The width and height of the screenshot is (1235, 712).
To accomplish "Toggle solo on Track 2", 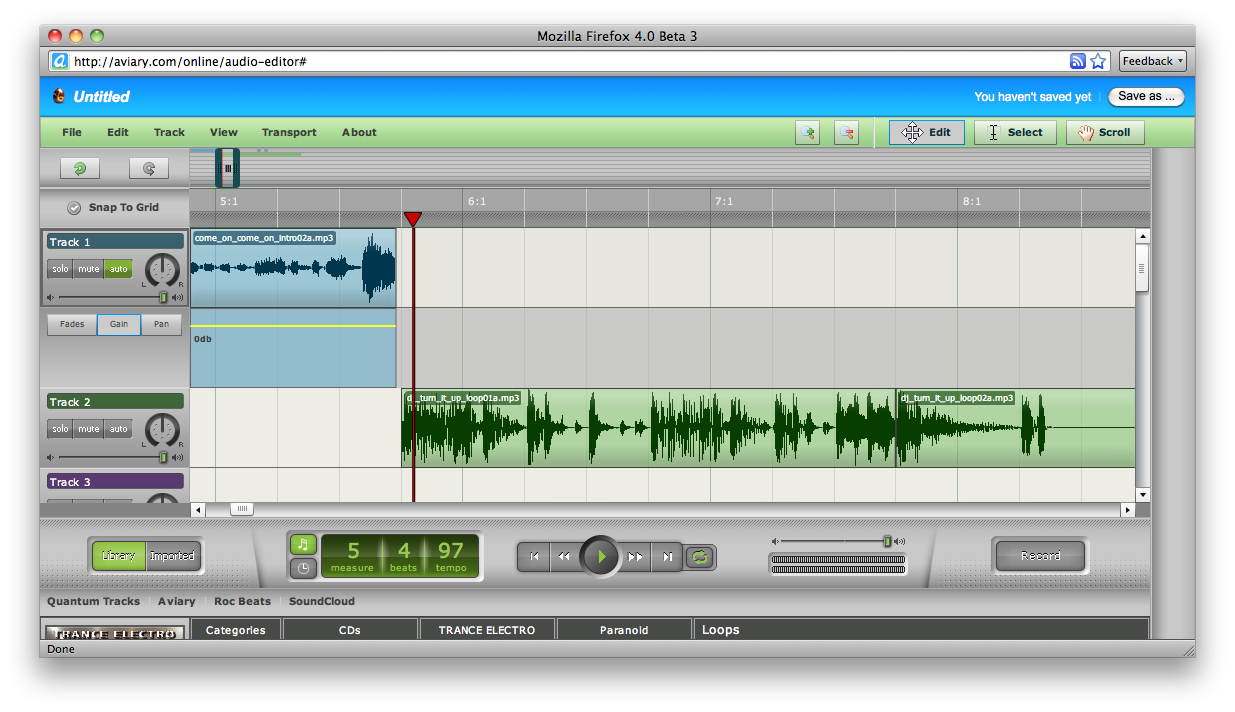I will pos(61,429).
